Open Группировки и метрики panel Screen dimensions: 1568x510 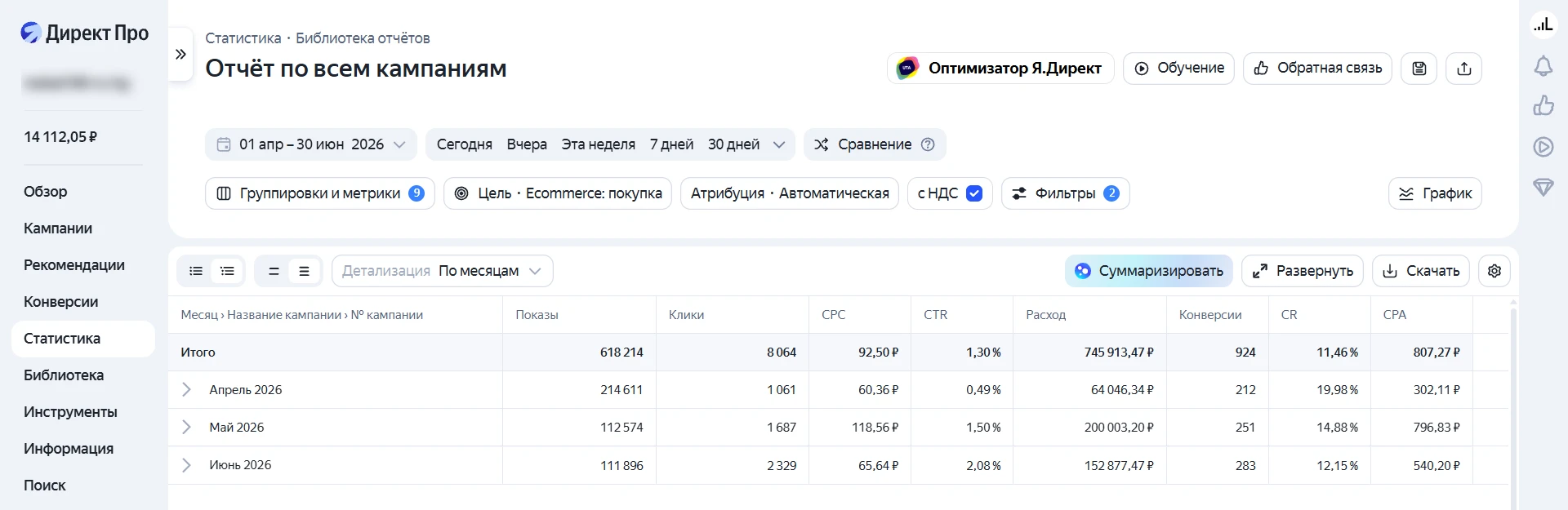(x=320, y=193)
